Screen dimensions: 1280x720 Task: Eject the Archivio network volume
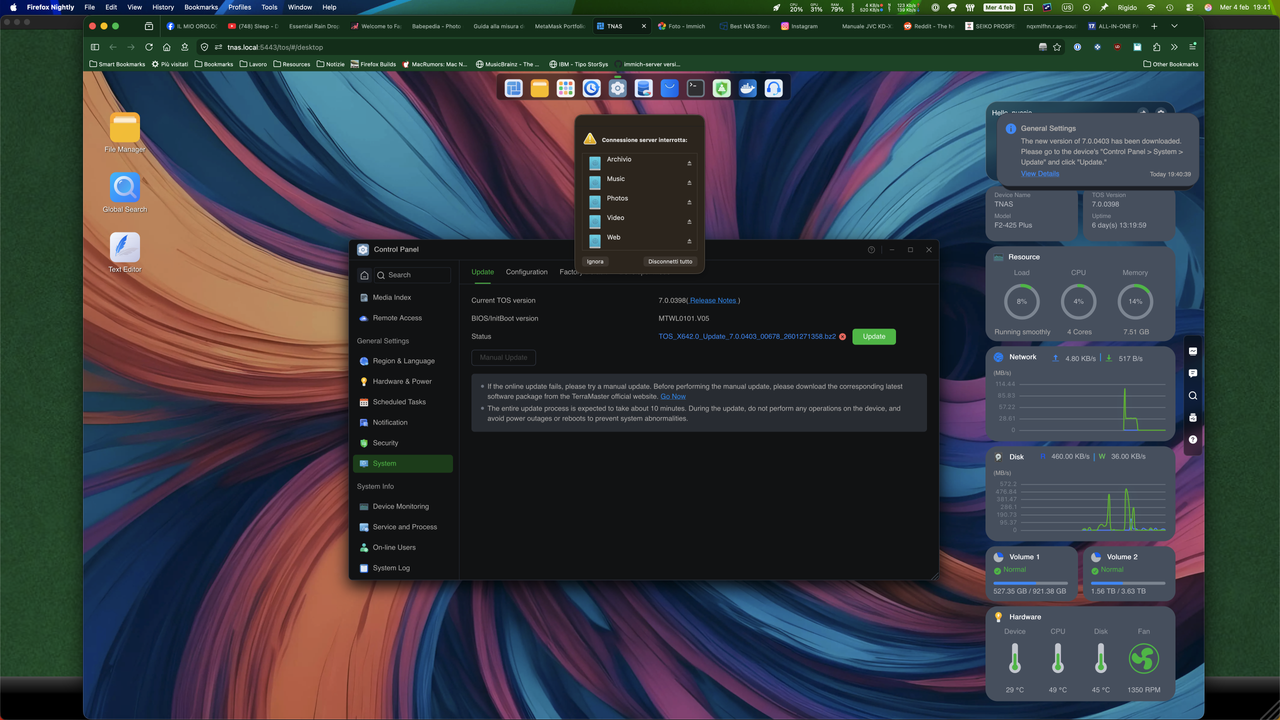click(x=689, y=164)
